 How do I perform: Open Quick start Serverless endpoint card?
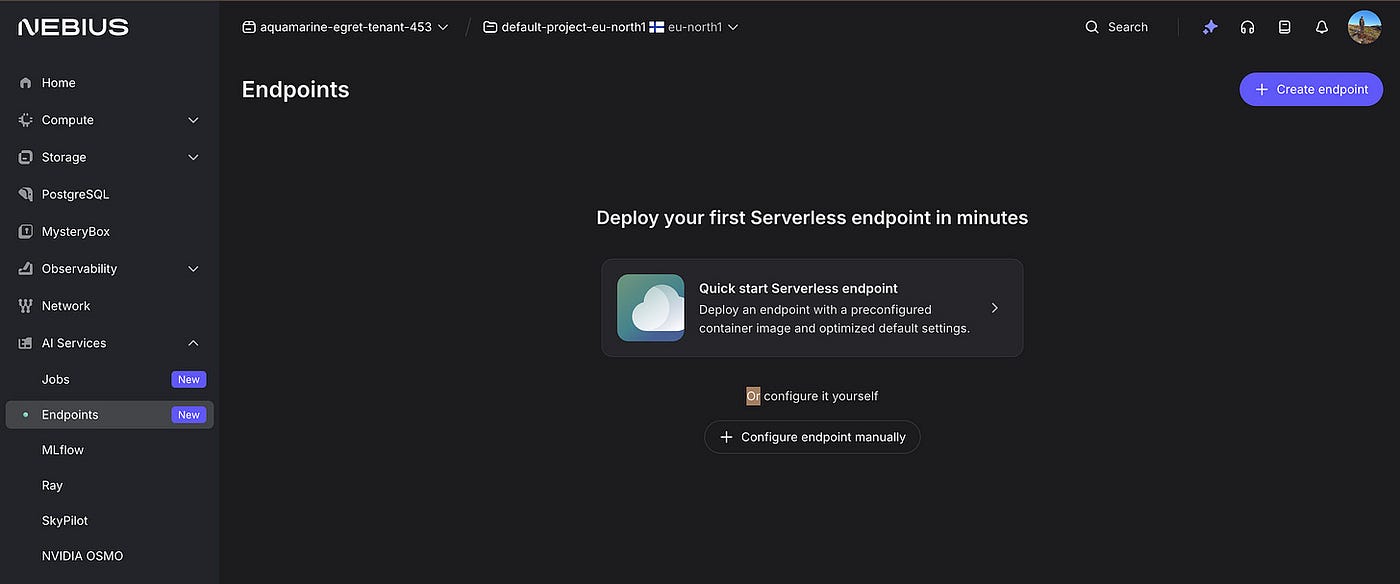point(812,308)
